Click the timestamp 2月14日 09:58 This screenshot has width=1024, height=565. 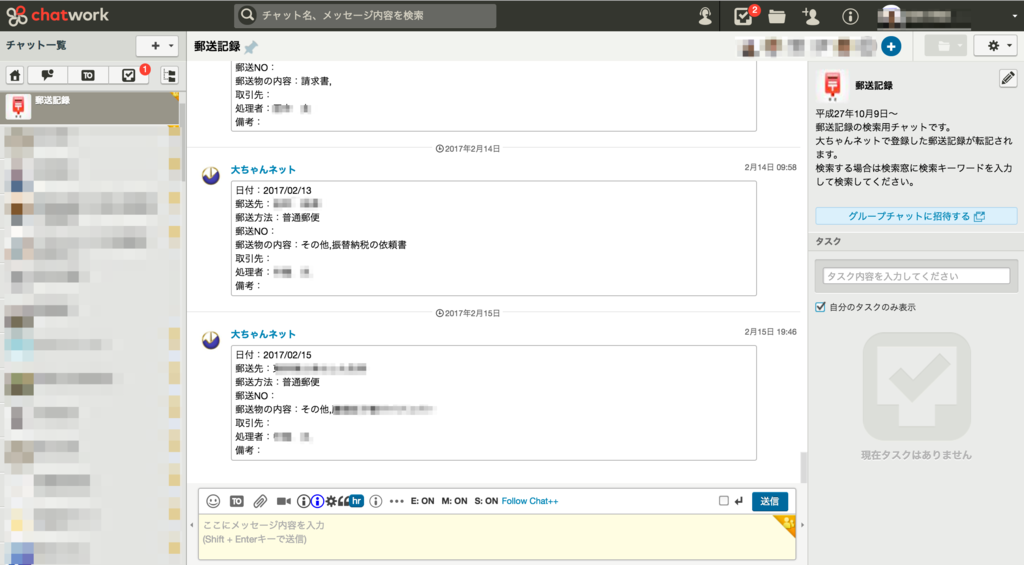click(x=771, y=167)
